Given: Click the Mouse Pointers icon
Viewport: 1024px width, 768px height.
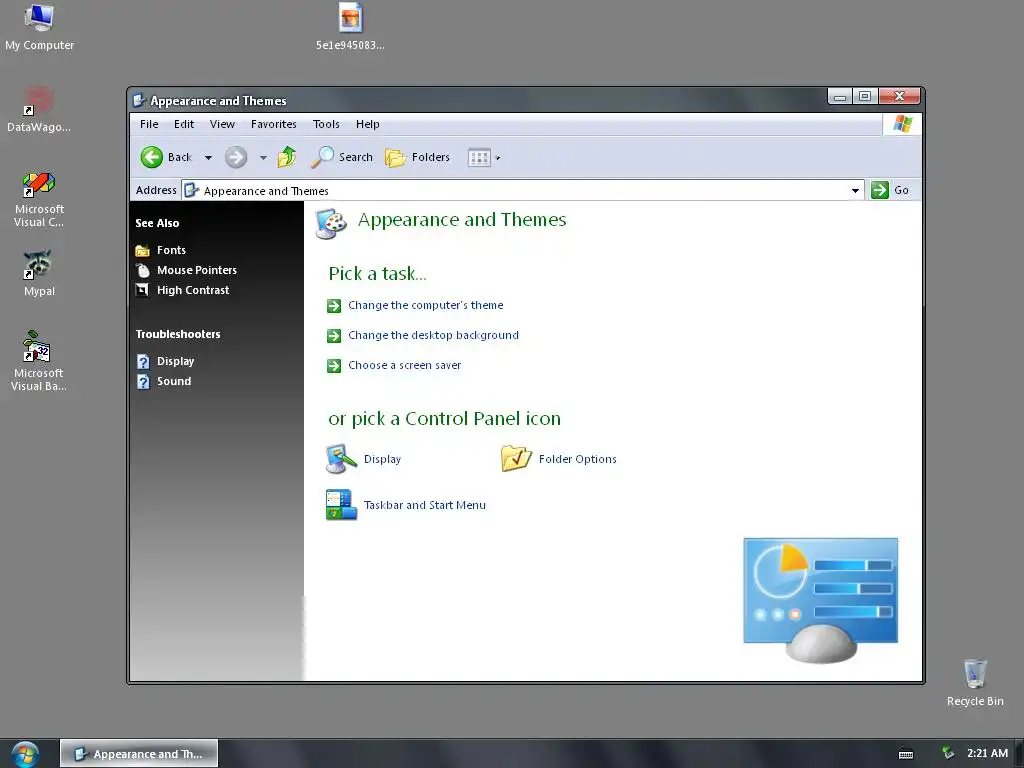Looking at the screenshot, I should point(142,270).
